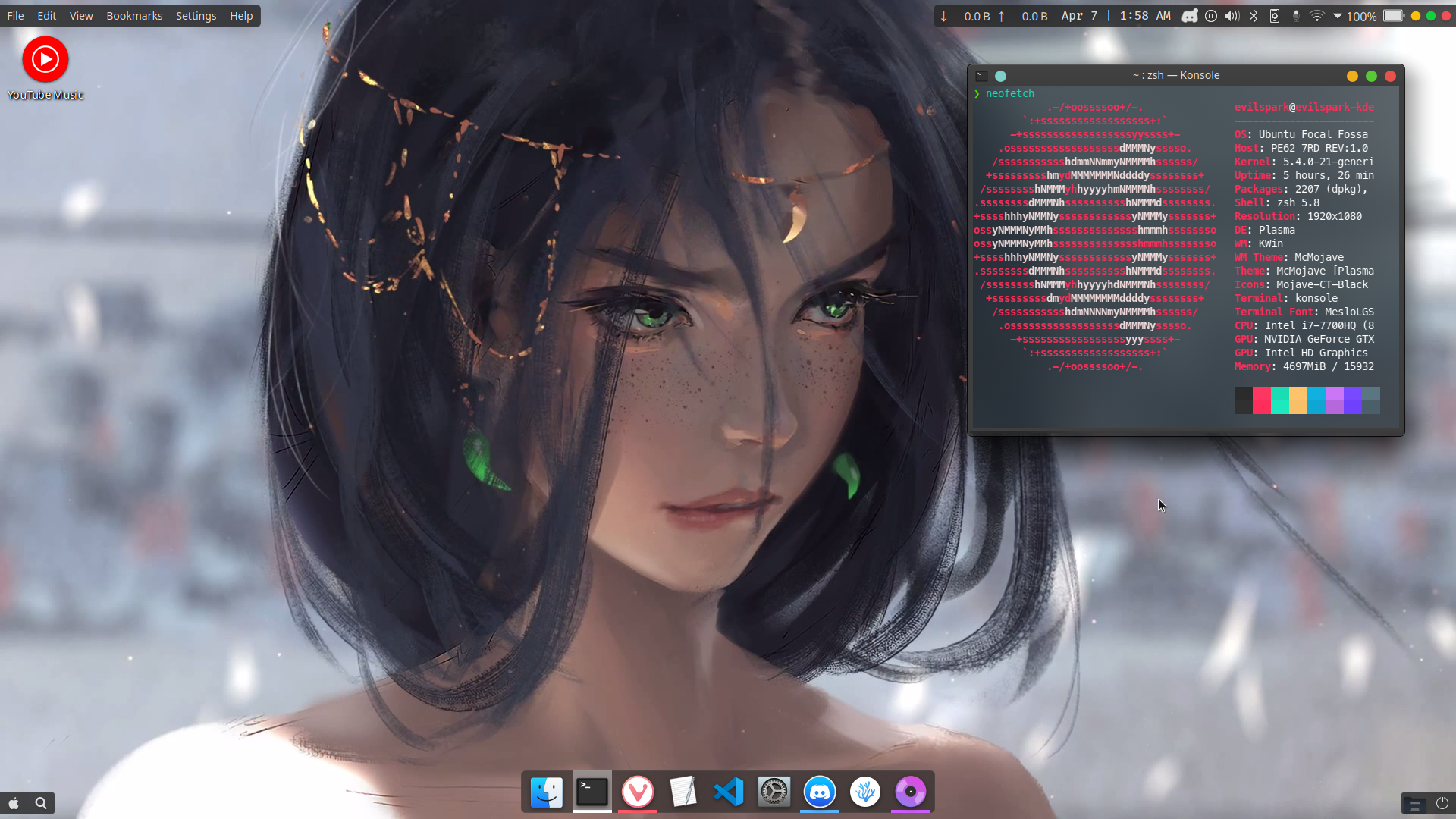The height and width of the screenshot is (819, 1456).
Task: Open the Edit menu
Action: click(47, 16)
